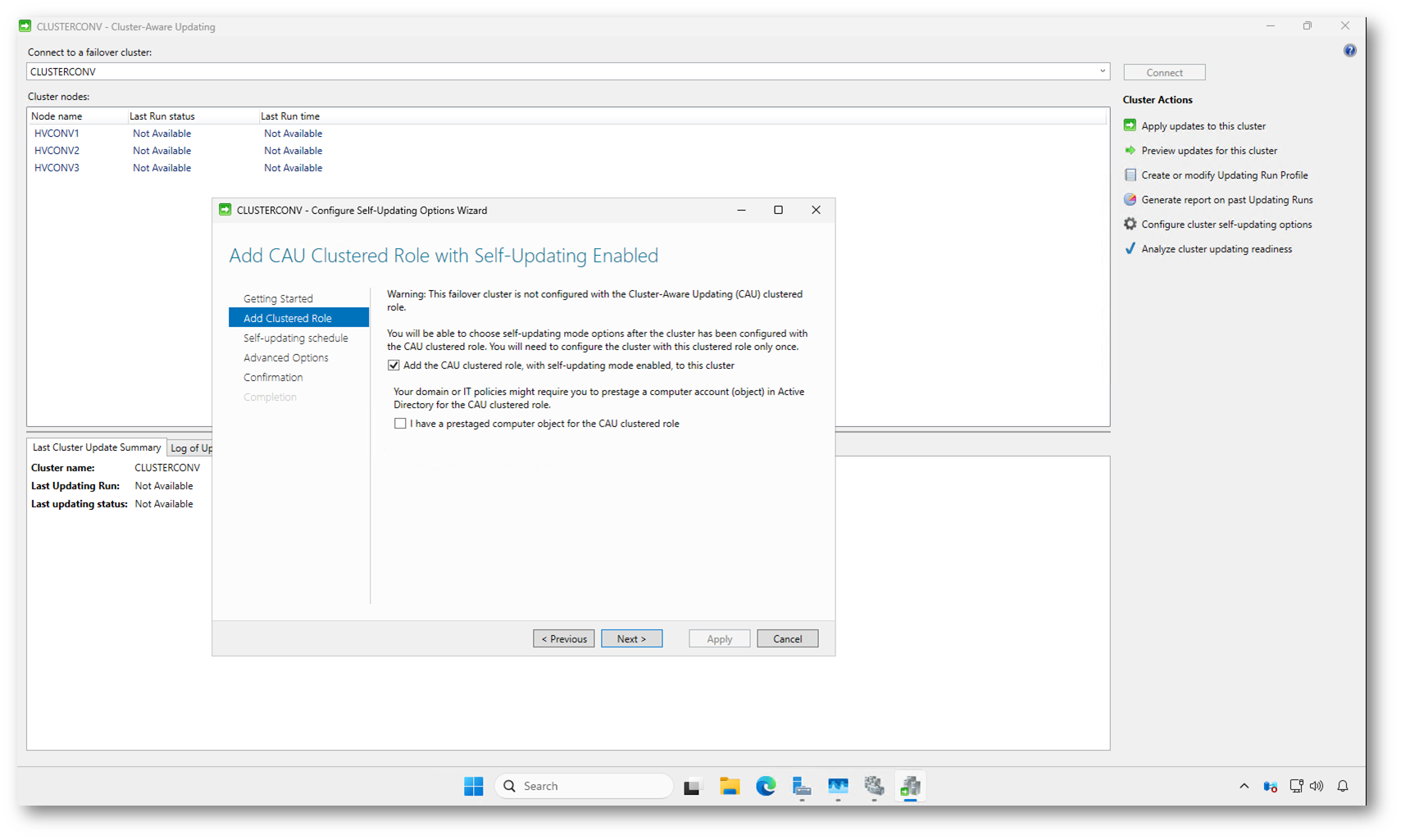Image resolution: width=1401 pixels, height=840 pixels.
Task: Go to Self-updating schedule wizard step
Action: 295,338
